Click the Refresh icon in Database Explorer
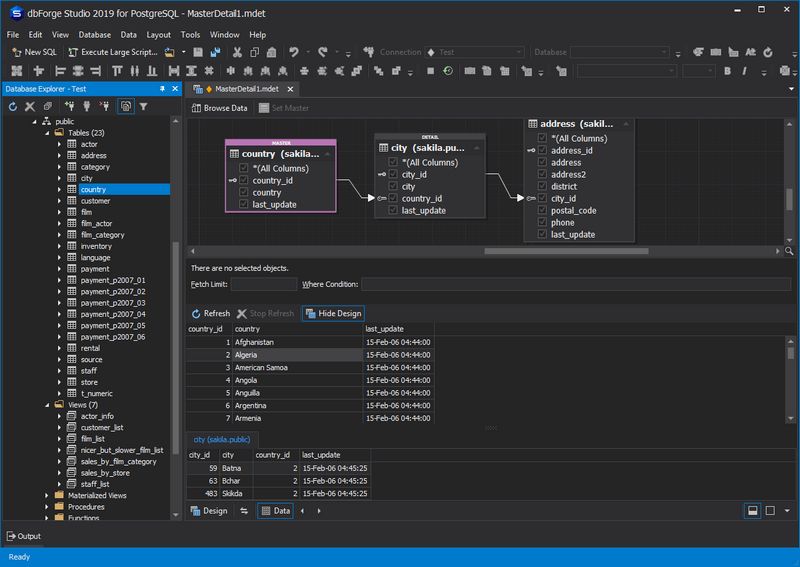 [x=13, y=106]
